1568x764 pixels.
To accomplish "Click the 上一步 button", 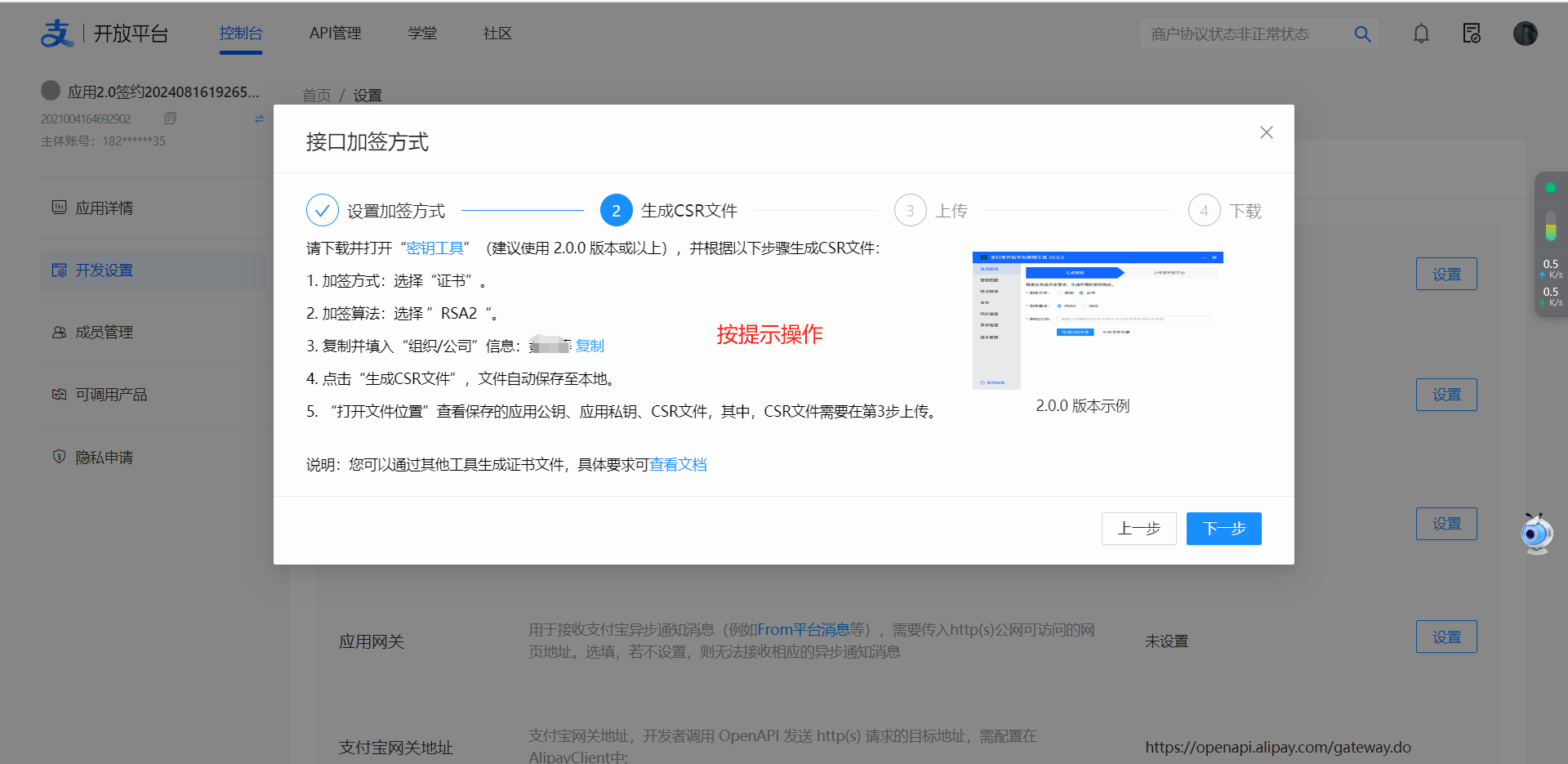I will 1138,529.
